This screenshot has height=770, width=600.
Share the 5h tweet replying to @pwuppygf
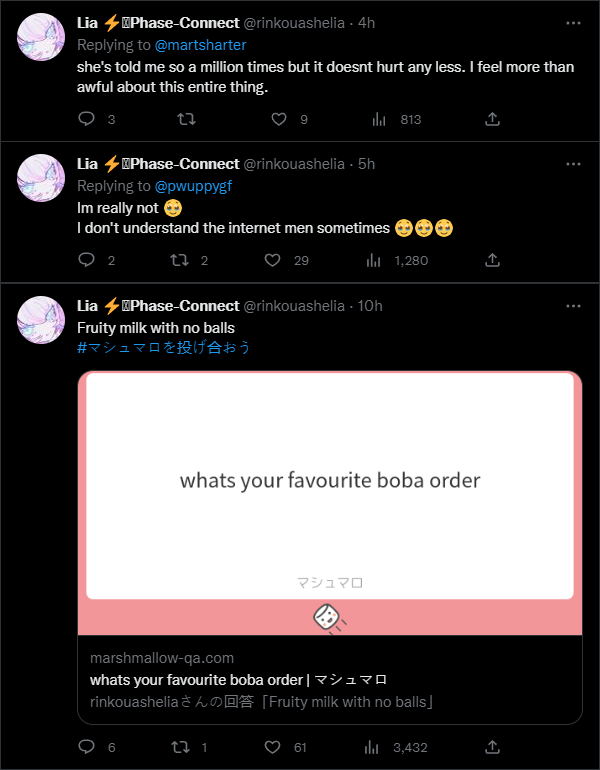coord(492,260)
